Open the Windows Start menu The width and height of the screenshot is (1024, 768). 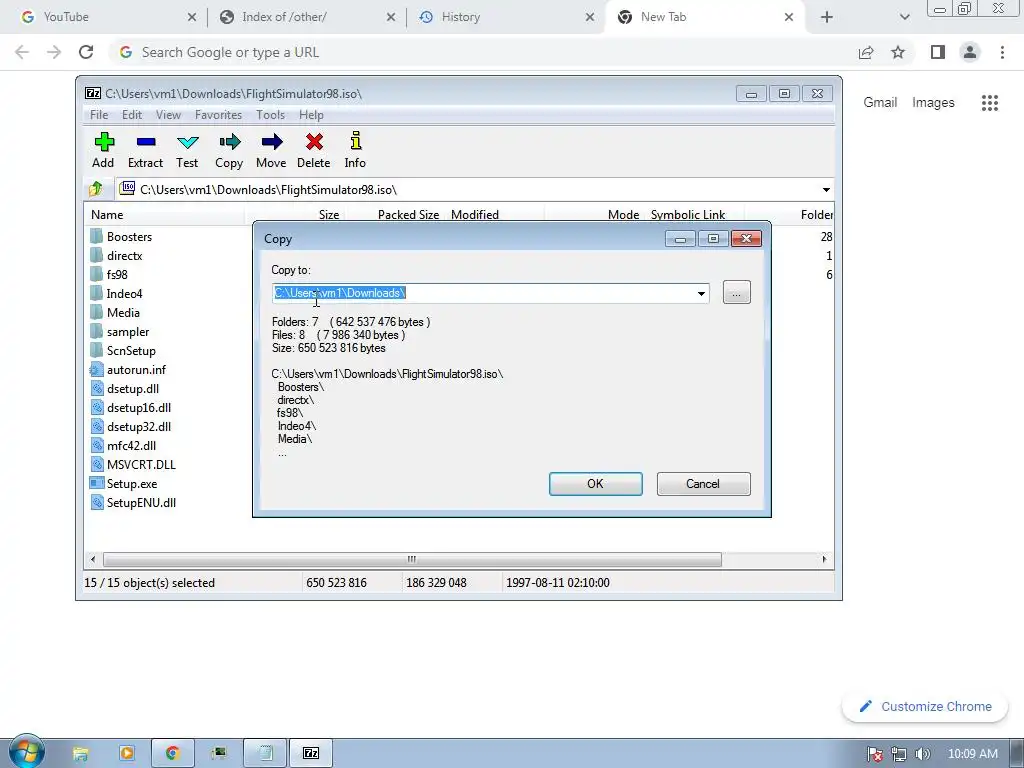pyautogui.click(x=26, y=753)
